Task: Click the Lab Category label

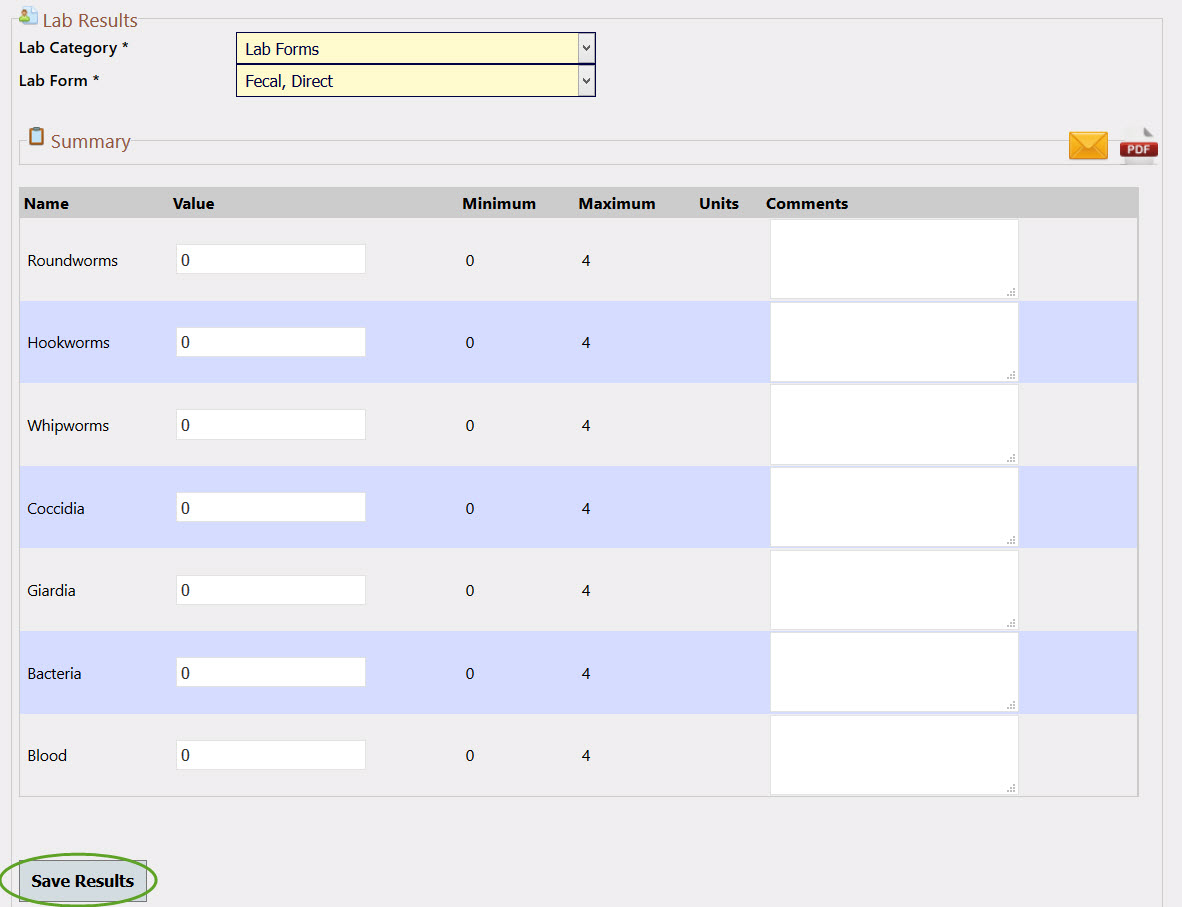Action: (x=73, y=48)
